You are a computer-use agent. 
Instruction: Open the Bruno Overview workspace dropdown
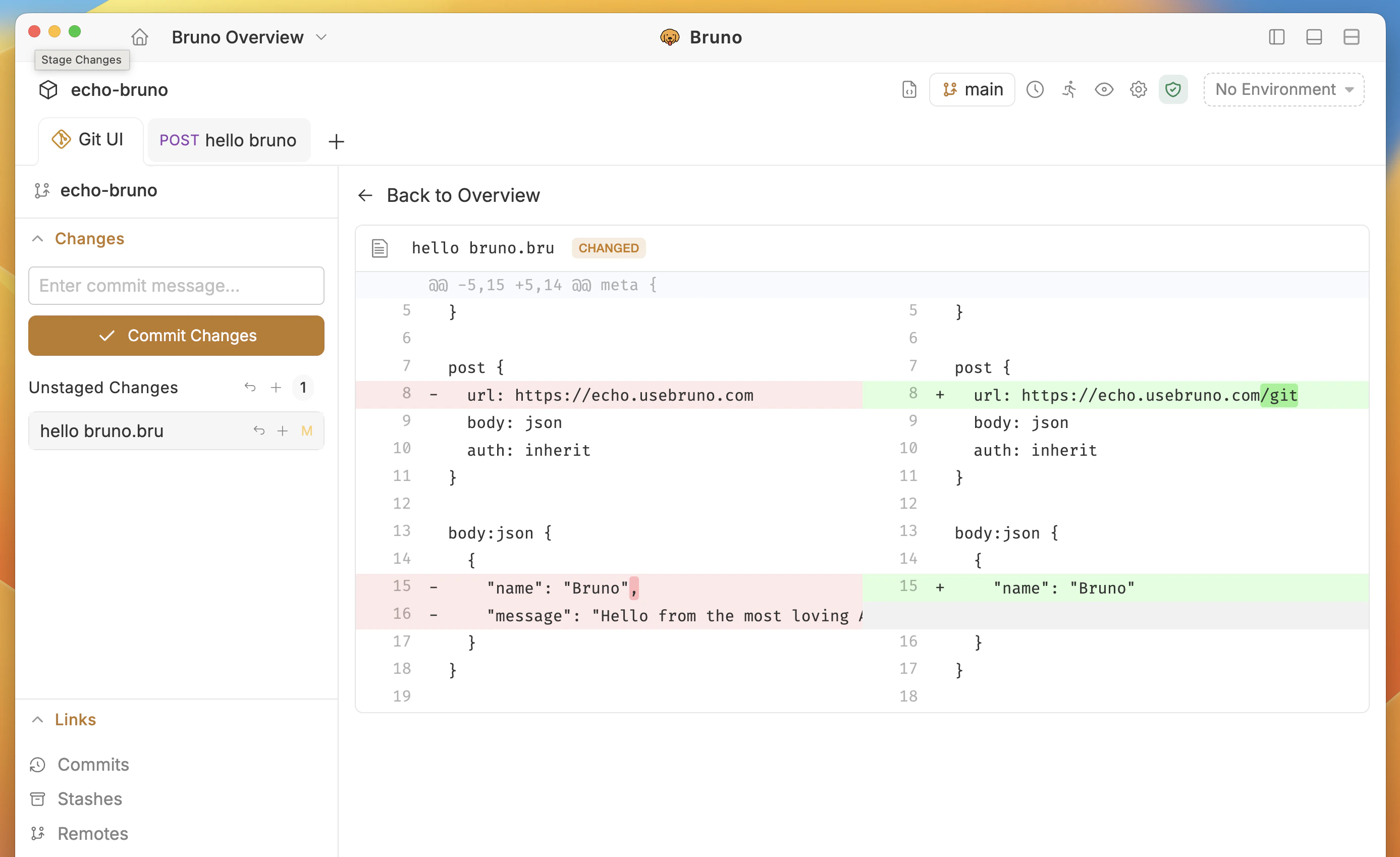[250, 37]
